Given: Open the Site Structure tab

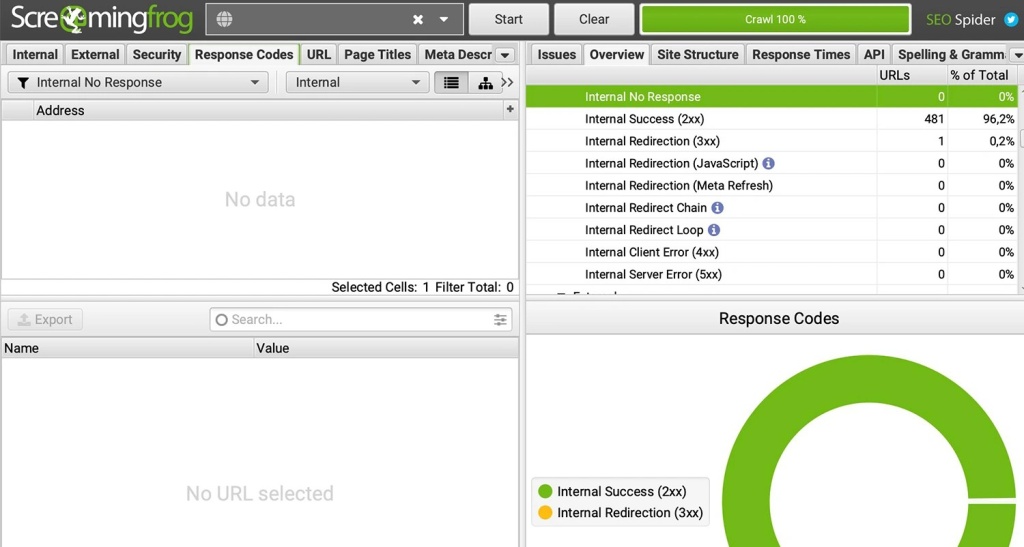Looking at the screenshot, I should [697, 55].
